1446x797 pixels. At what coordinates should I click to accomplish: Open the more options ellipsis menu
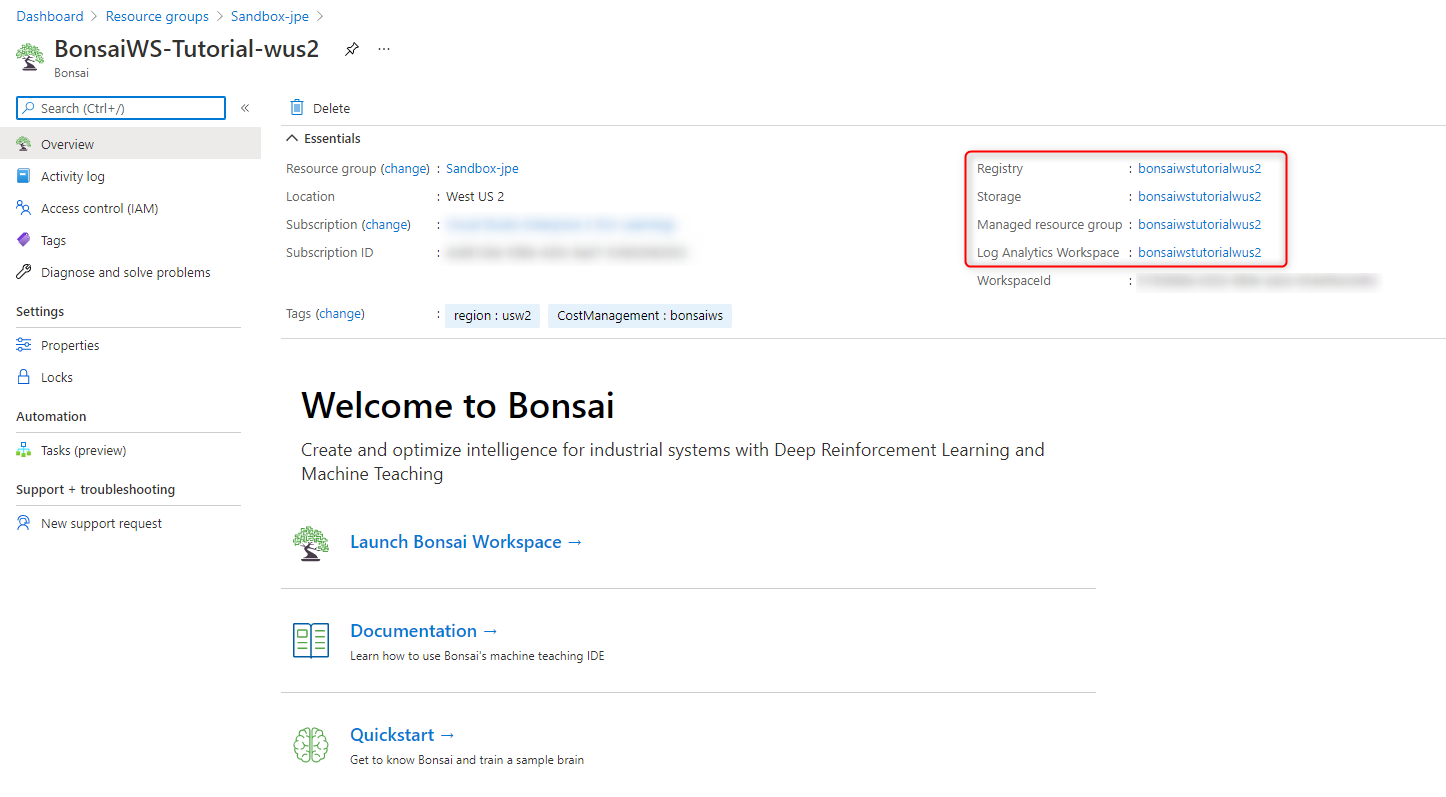point(384,49)
